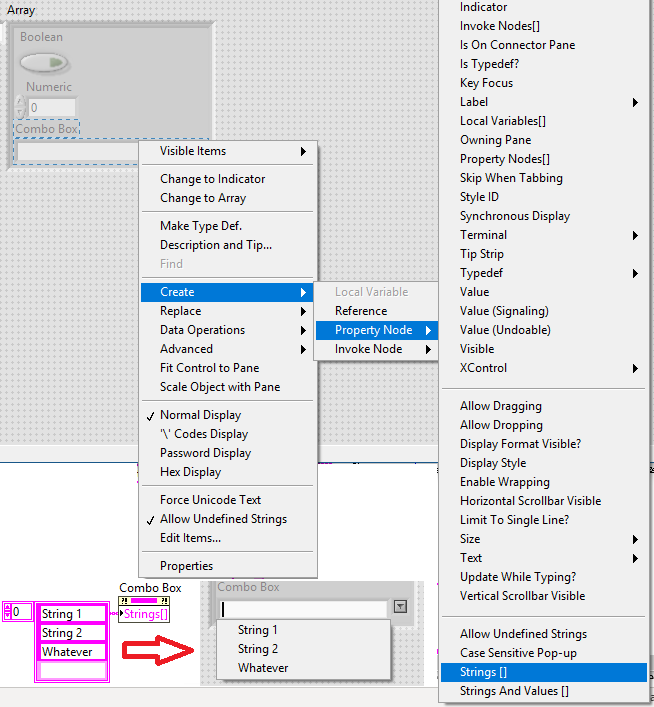Screen dimensions: 654x707
Task: Select Key Focus property
Action: tap(543, 83)
